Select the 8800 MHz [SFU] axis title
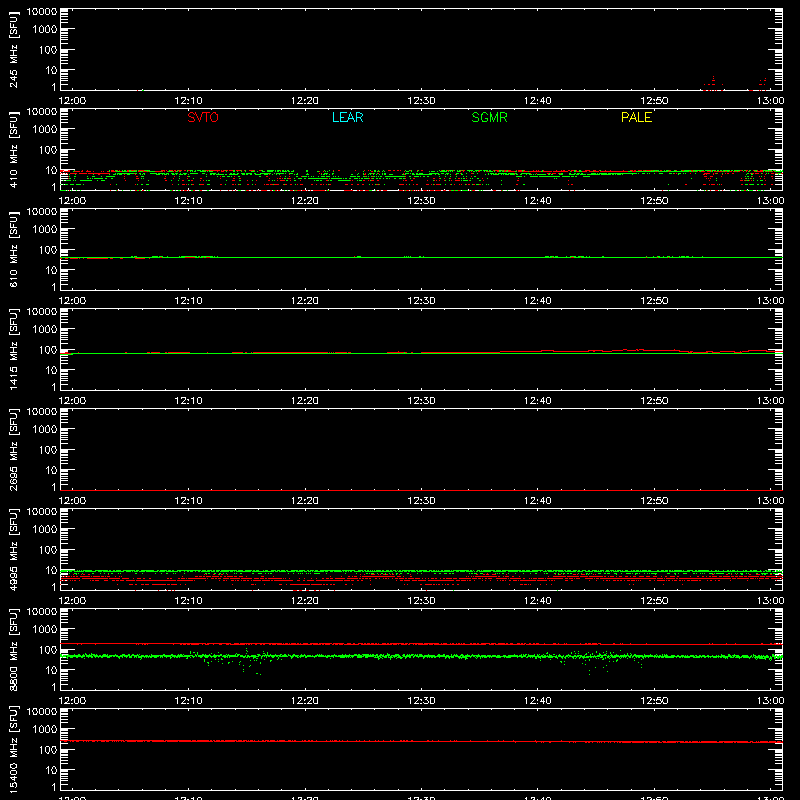 click(x=14, y=649)
